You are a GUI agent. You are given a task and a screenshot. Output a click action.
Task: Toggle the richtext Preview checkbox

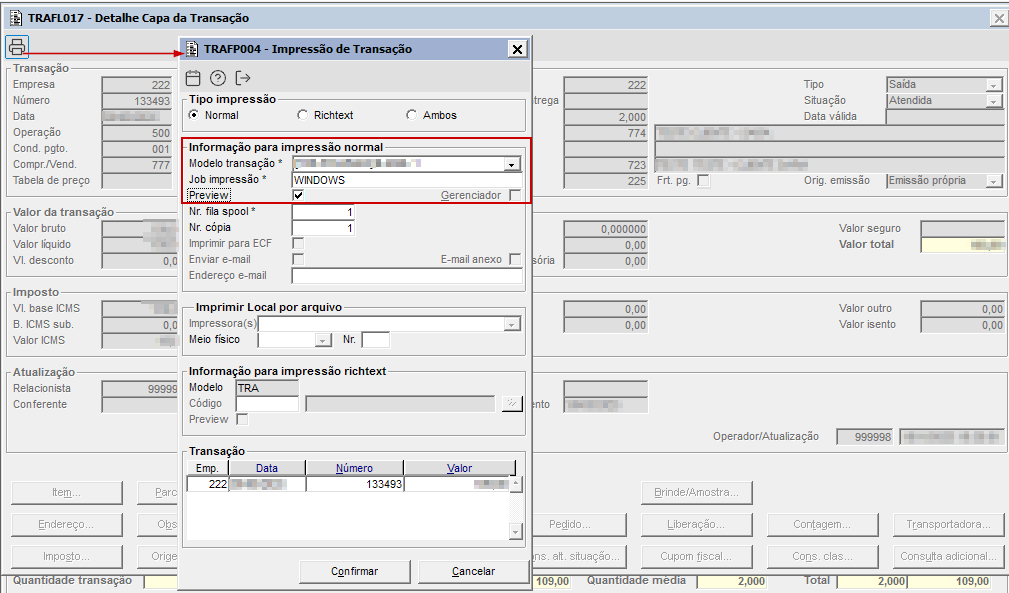pyautogui.click(x=242, y=419)
